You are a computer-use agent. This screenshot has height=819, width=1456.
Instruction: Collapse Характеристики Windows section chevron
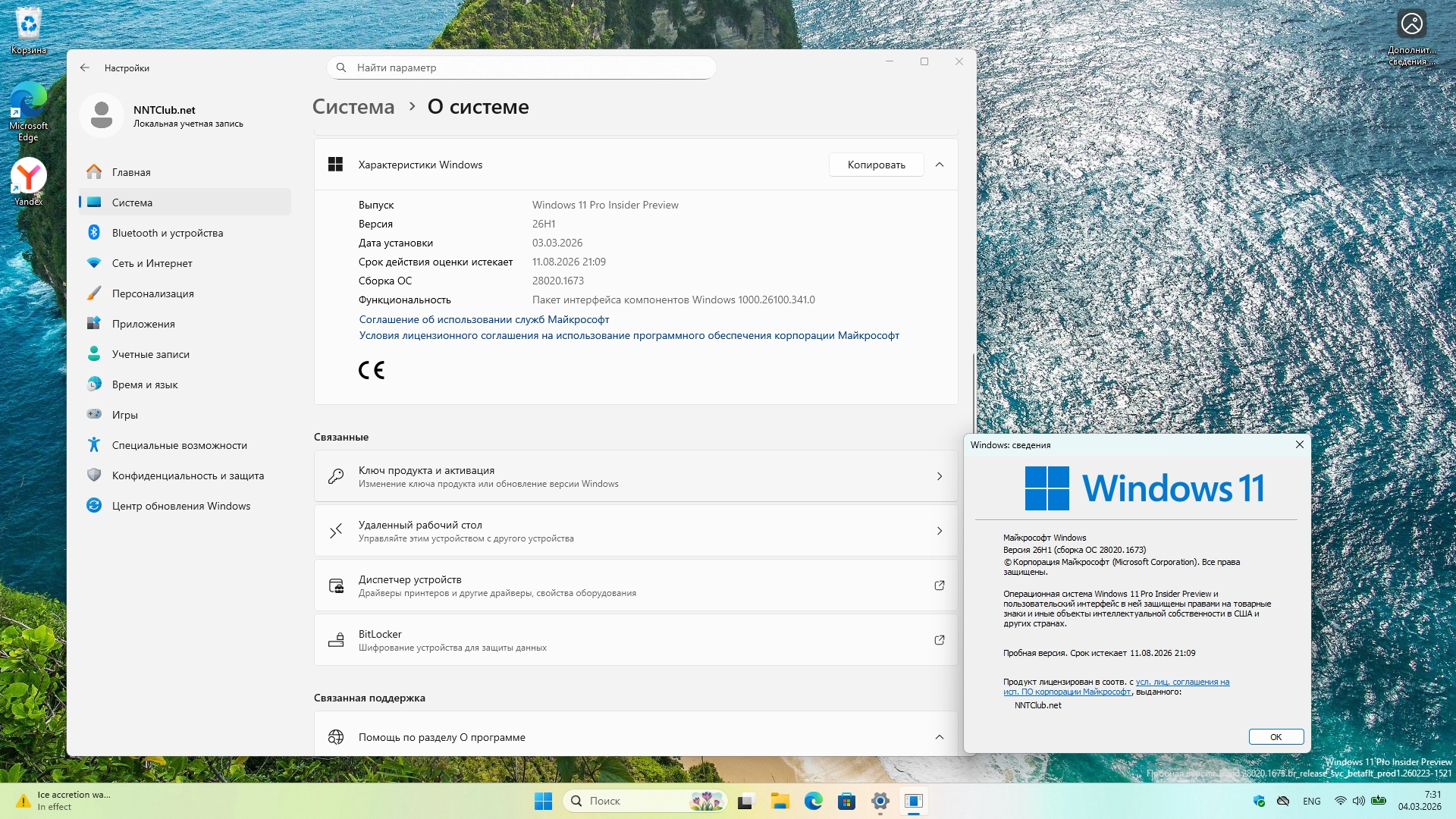point(940,165)
